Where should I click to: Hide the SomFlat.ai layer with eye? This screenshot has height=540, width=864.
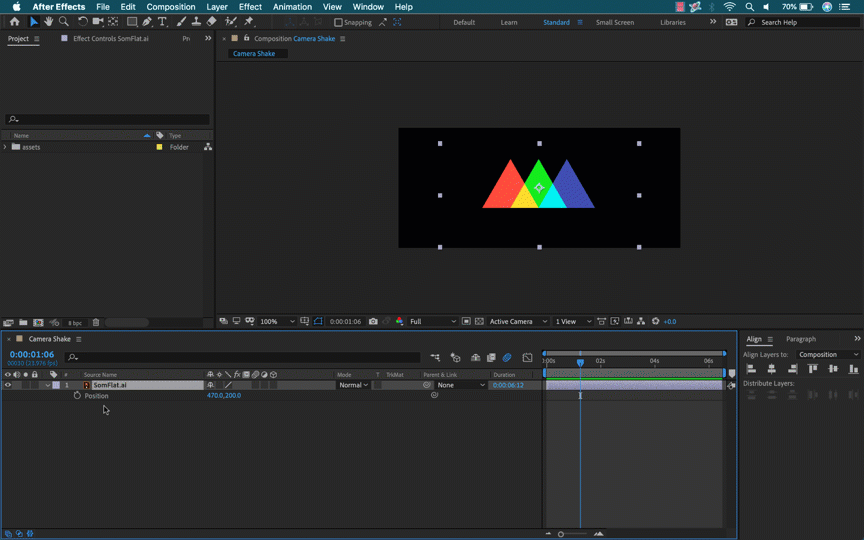click(8, 385)
